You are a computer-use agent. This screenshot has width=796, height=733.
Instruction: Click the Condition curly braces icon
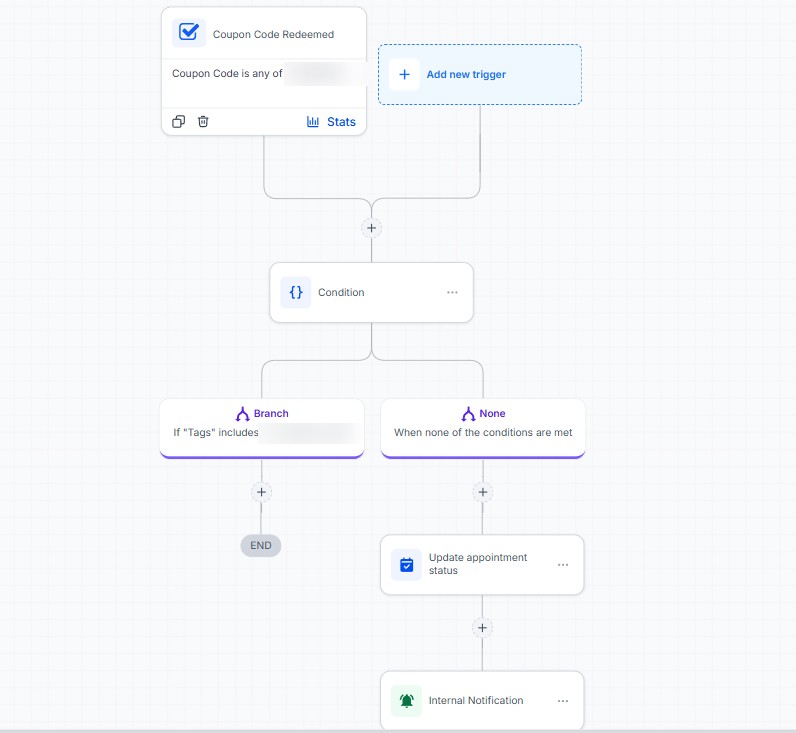click(x=296, y=292)
